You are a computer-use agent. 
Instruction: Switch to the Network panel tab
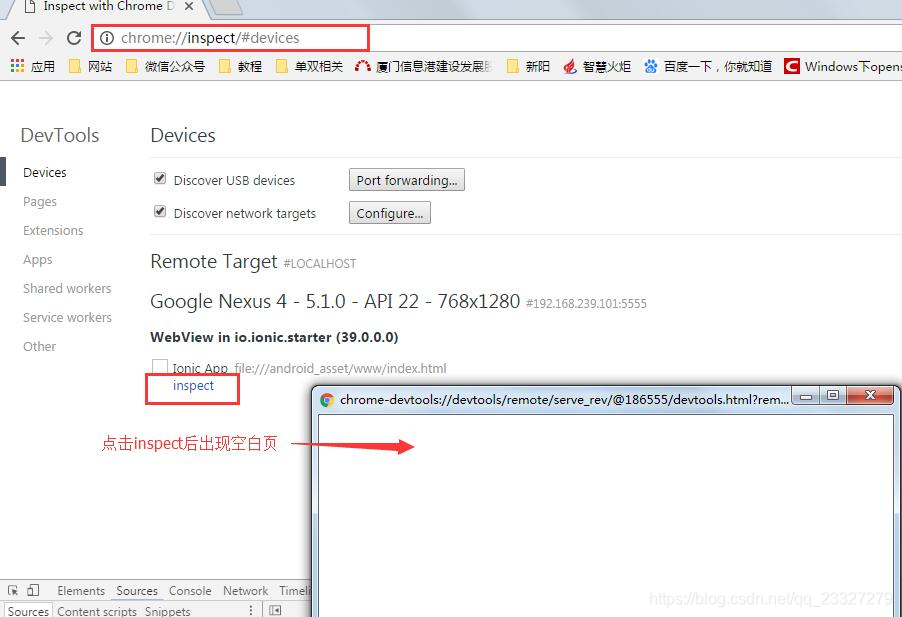(246, 591)
